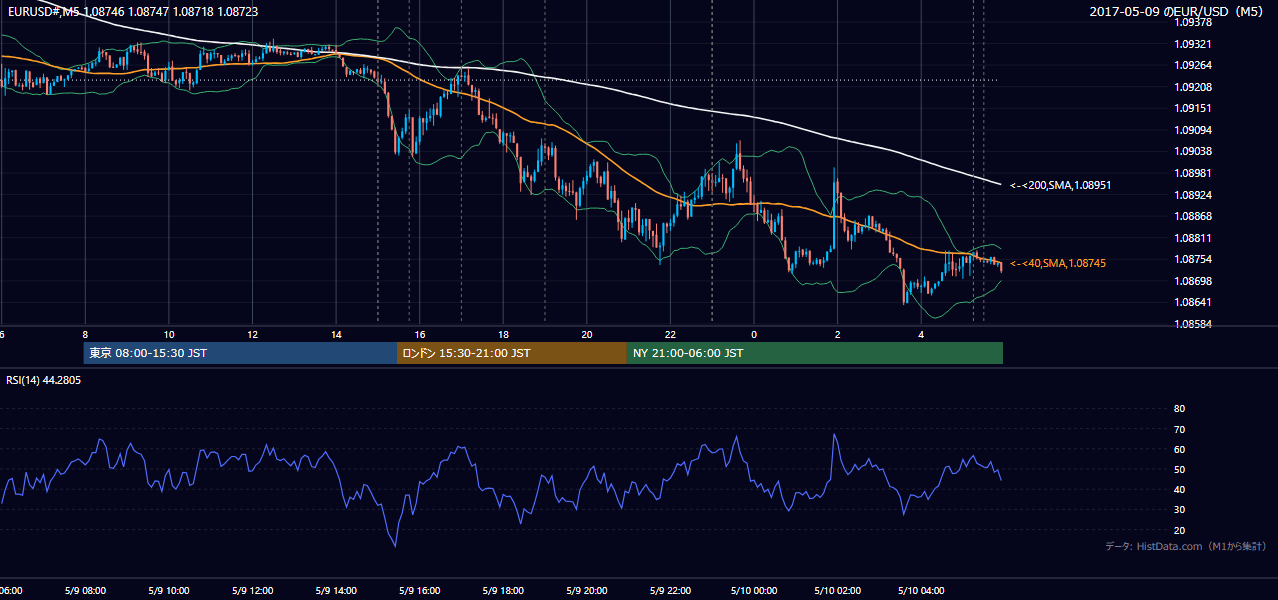Click RSI scale value 30

tap(1179, 510)
